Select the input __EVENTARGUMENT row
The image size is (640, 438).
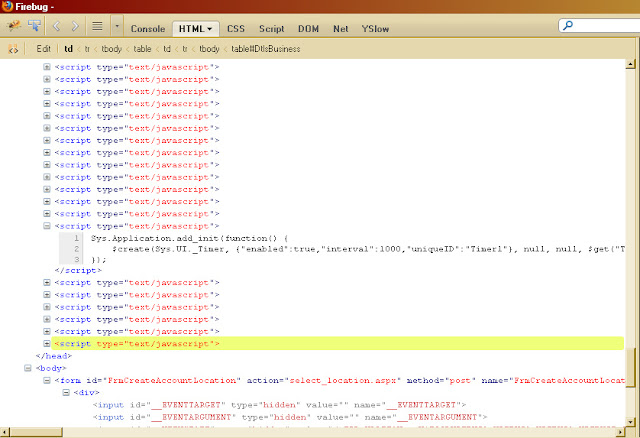(290, 417)
